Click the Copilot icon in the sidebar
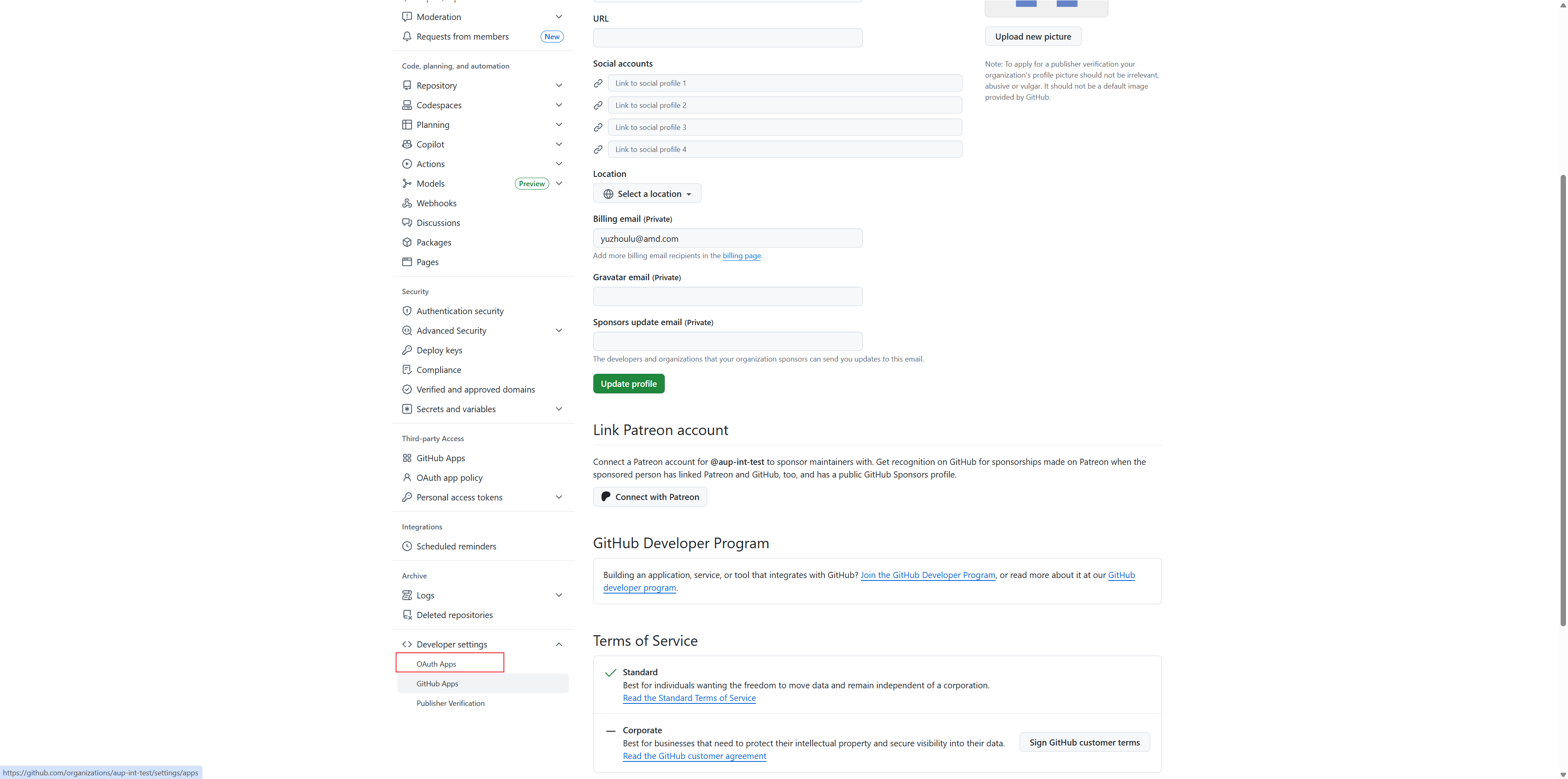The width and height of the screenshot is (1568, 779). 407,144
